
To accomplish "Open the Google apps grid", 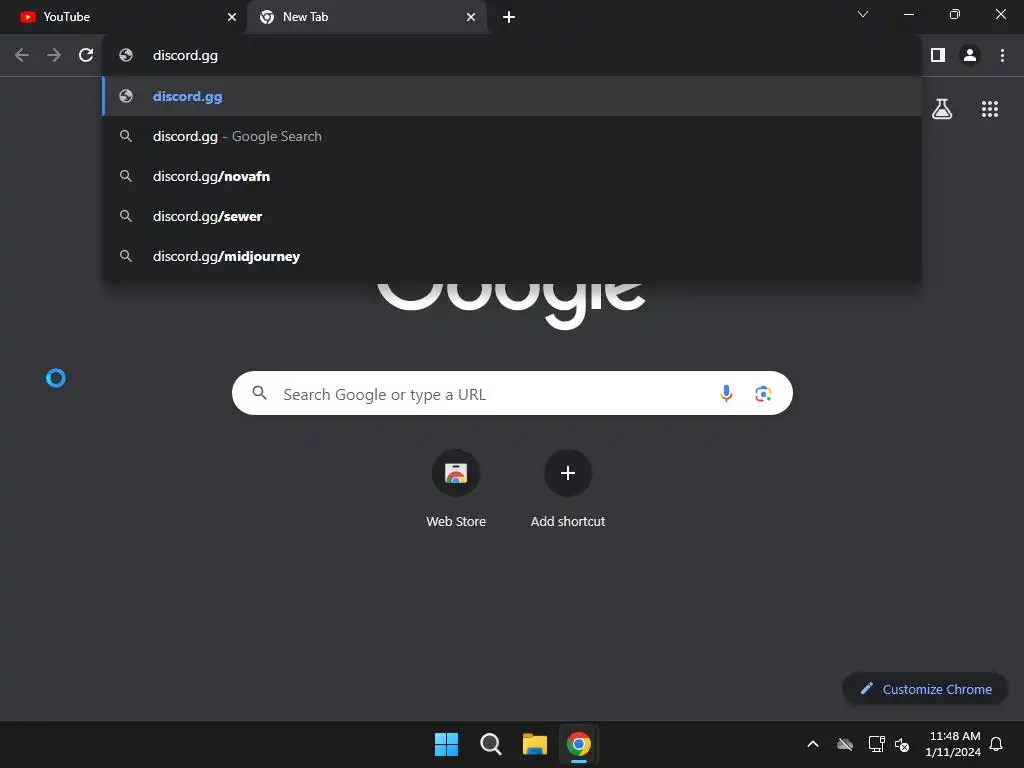I will point(989,108).
